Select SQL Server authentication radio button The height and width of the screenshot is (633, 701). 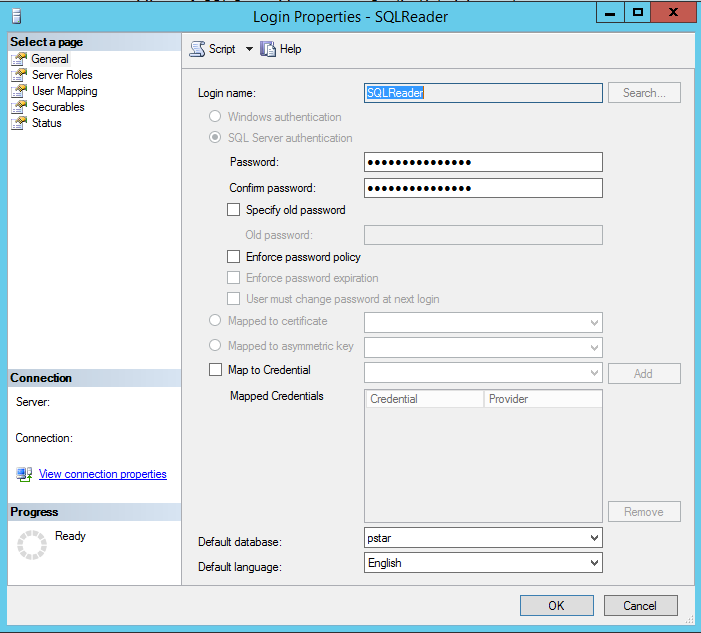(x=215, y=137)
